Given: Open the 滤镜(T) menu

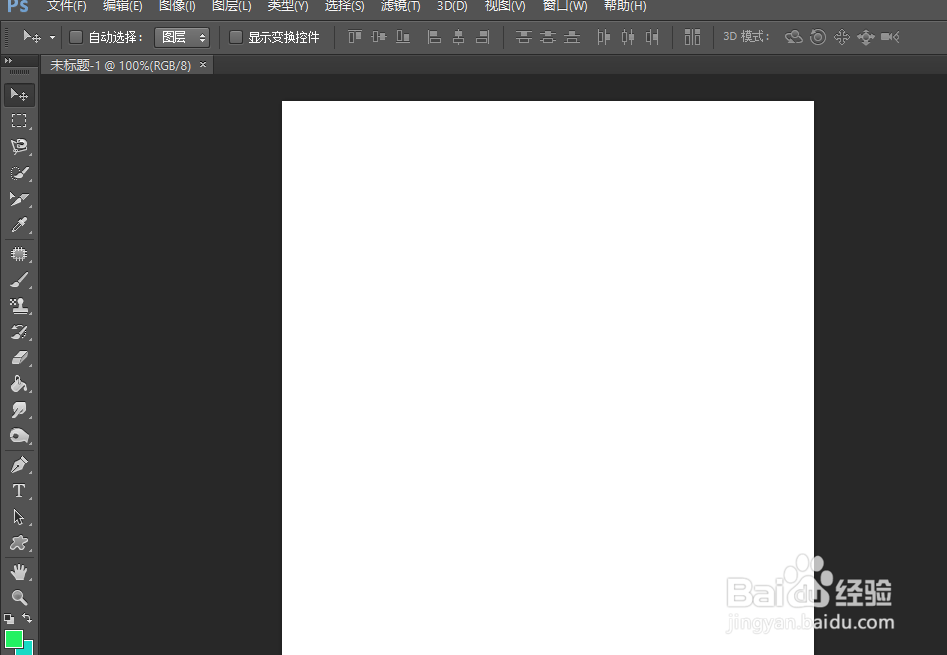Looking at the screenshot, I should pyautogui.click(x=400, y=6).
